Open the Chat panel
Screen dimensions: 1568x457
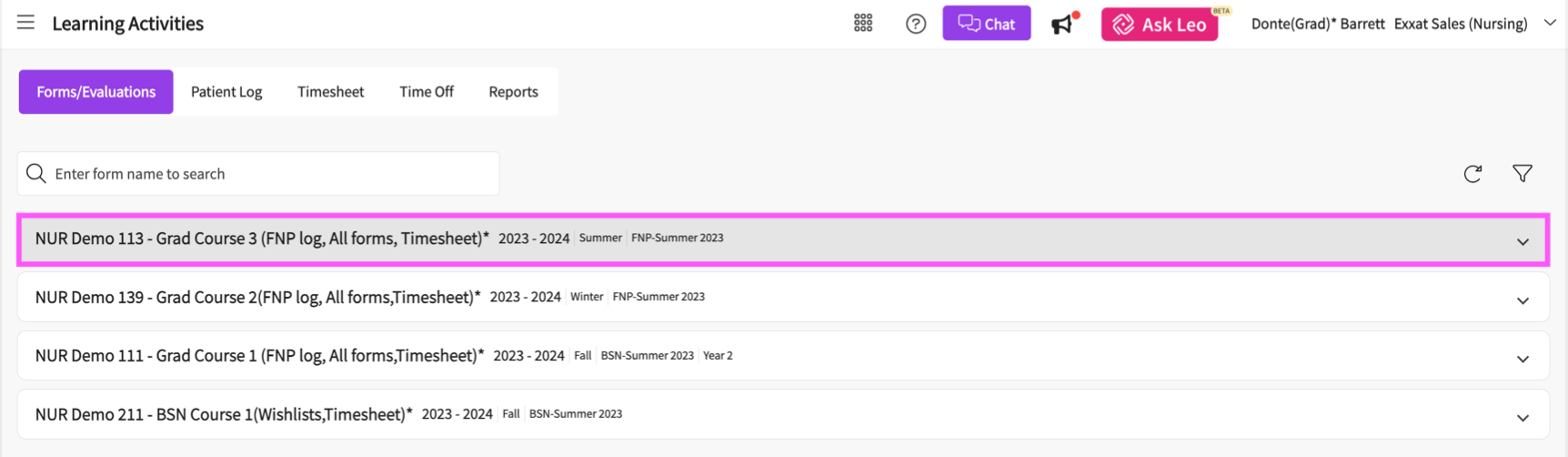pos(986,24)
